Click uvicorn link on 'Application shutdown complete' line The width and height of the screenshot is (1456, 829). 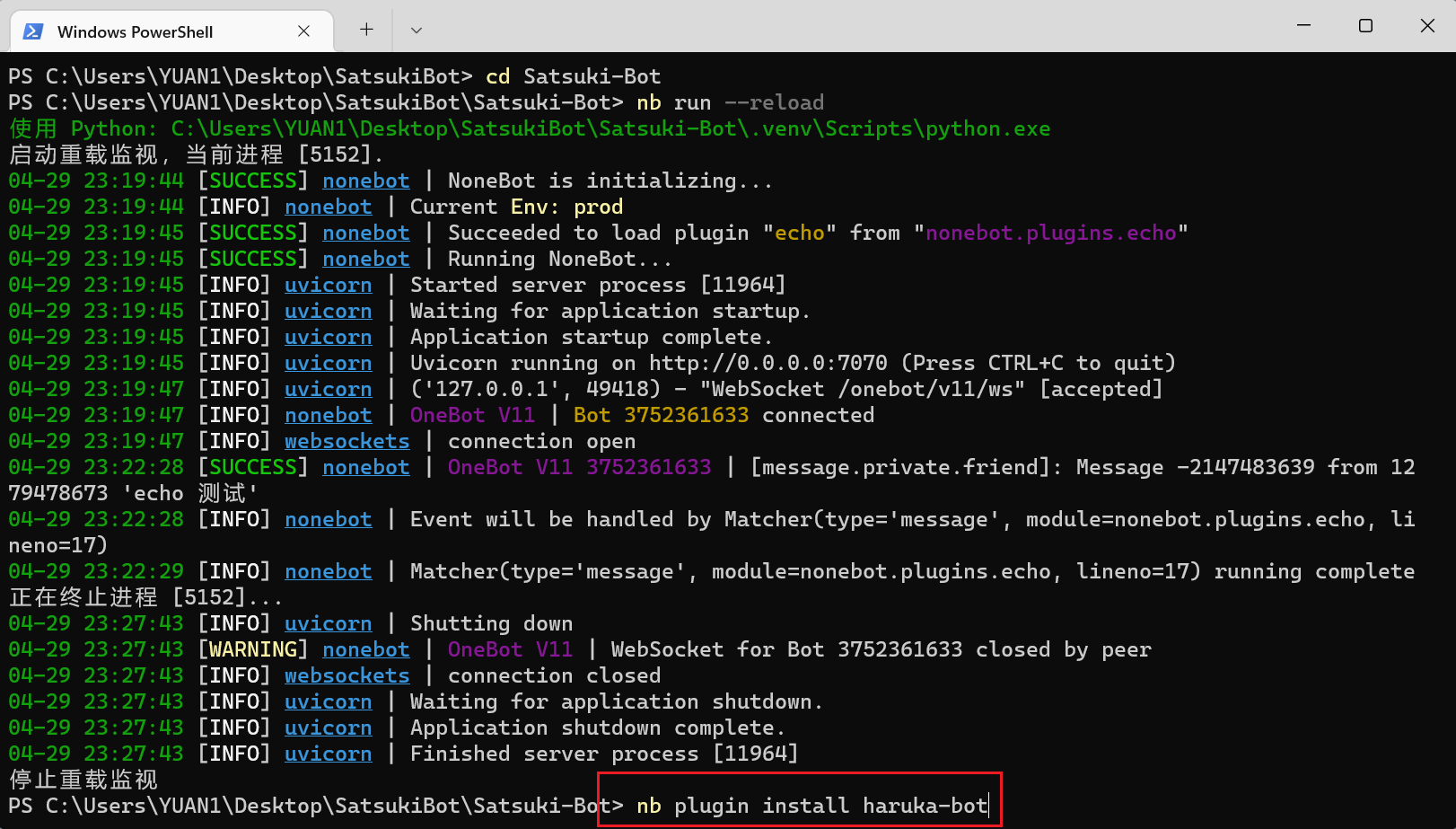[329, 728]
